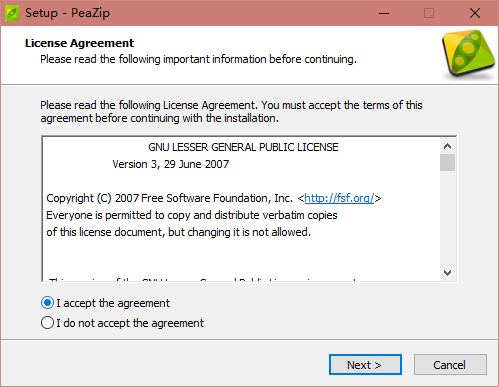
Task: Click the Cancel button
Action: [x=450, y=365]
